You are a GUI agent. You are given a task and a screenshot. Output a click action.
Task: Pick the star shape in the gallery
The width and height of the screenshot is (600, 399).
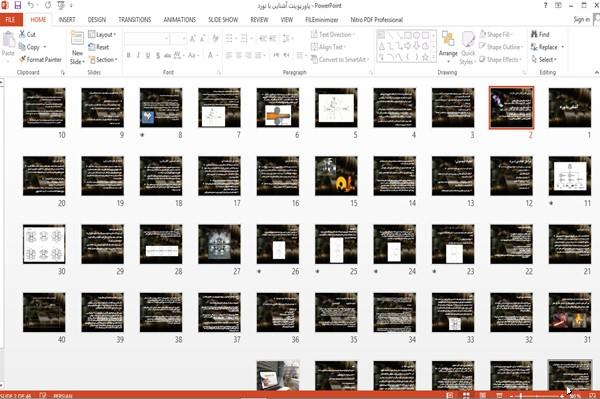425,57
